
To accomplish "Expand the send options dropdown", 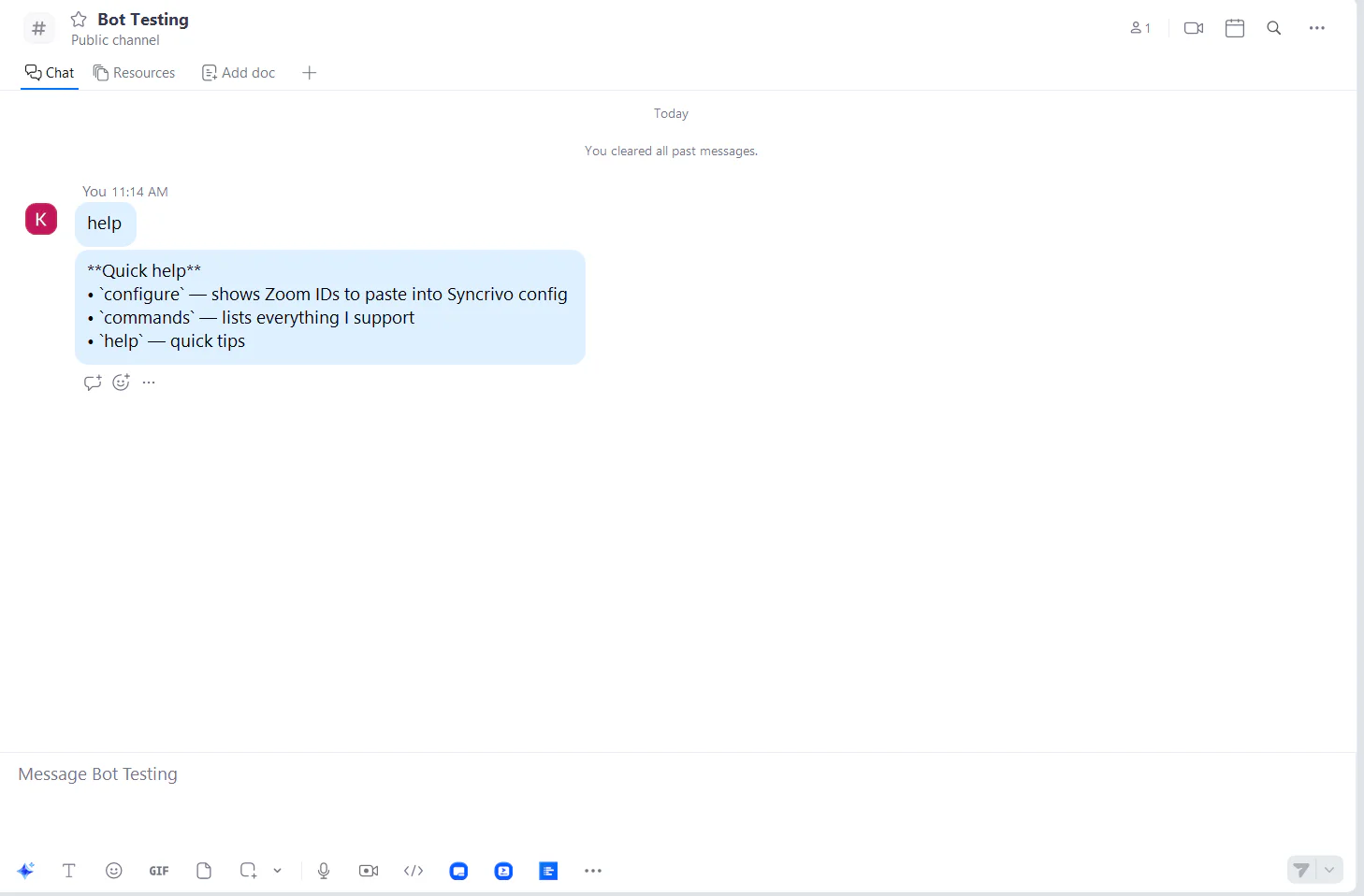I will (x=1329, y=870).
